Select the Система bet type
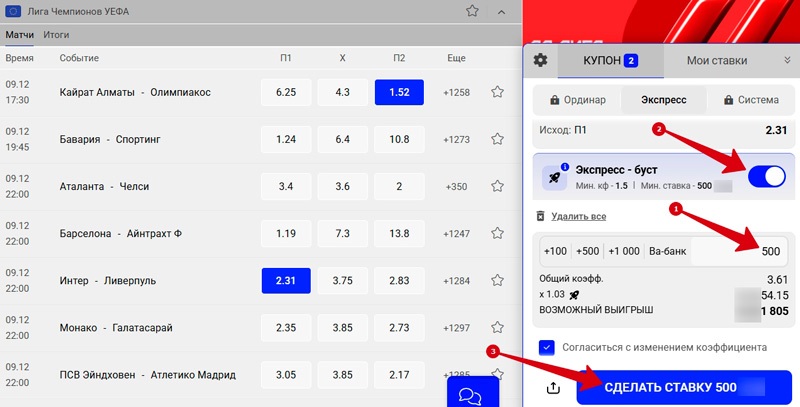Viewport: 800px width, 407px height. [x=750, y=100]
